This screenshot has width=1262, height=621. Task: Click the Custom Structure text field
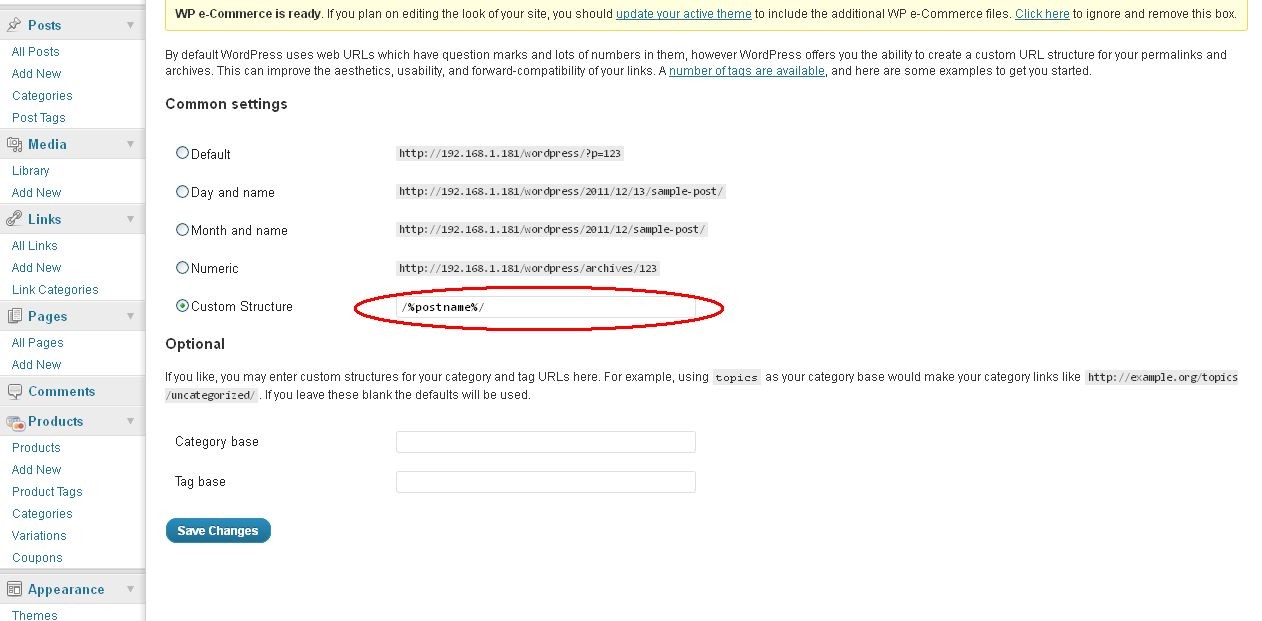pyautogui.click(x=546, y=307)
